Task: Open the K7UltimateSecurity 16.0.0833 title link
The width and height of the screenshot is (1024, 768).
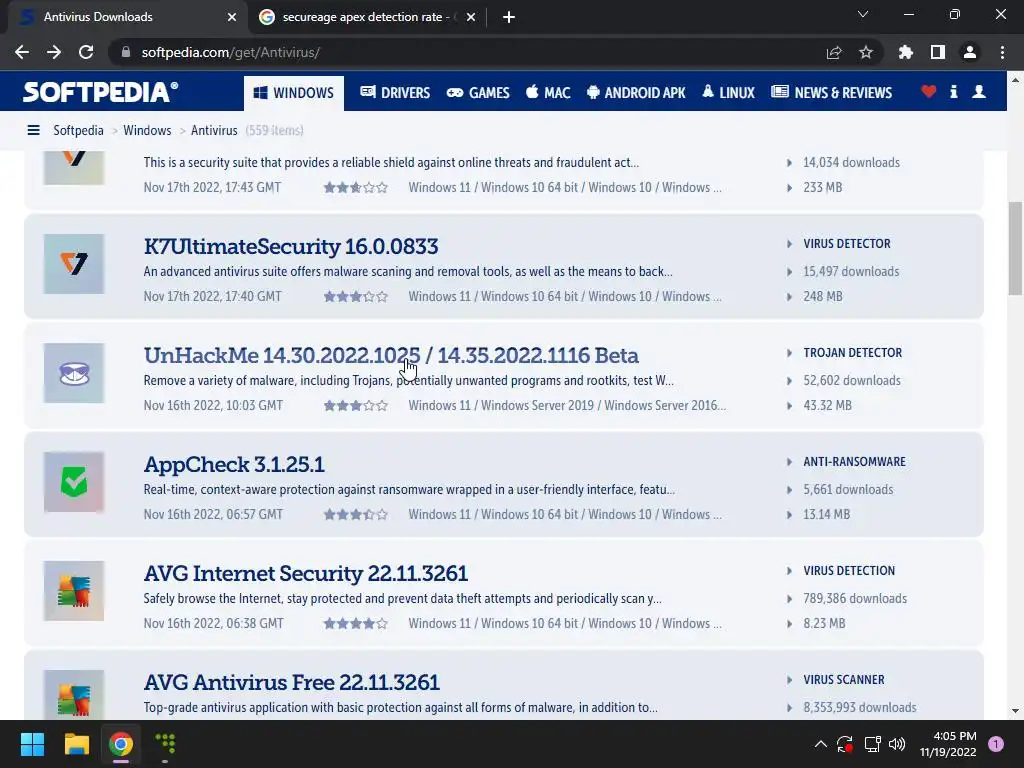Action: [291, 246]
